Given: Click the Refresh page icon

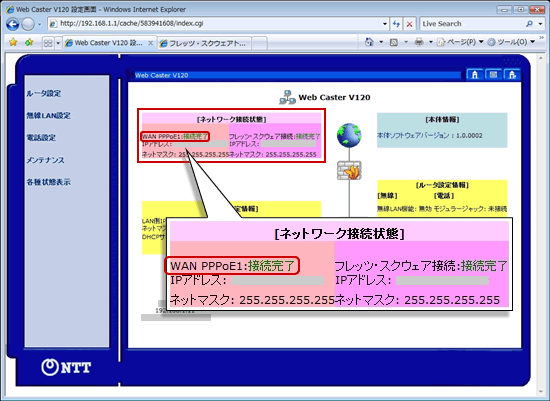Looking at the screenshot, I should 396,24.
